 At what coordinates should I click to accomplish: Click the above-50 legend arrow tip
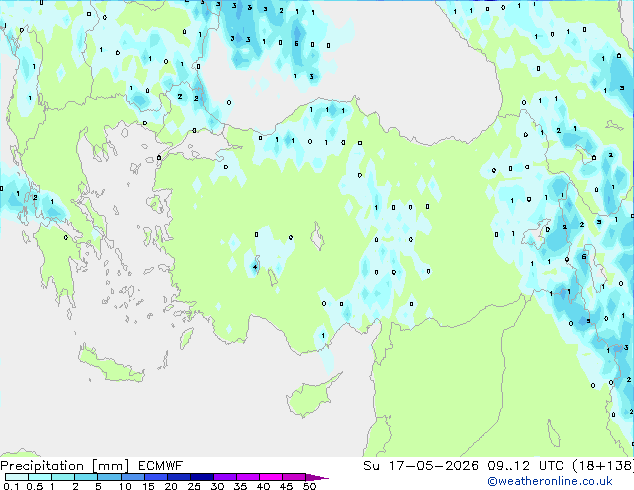(317, 477)
